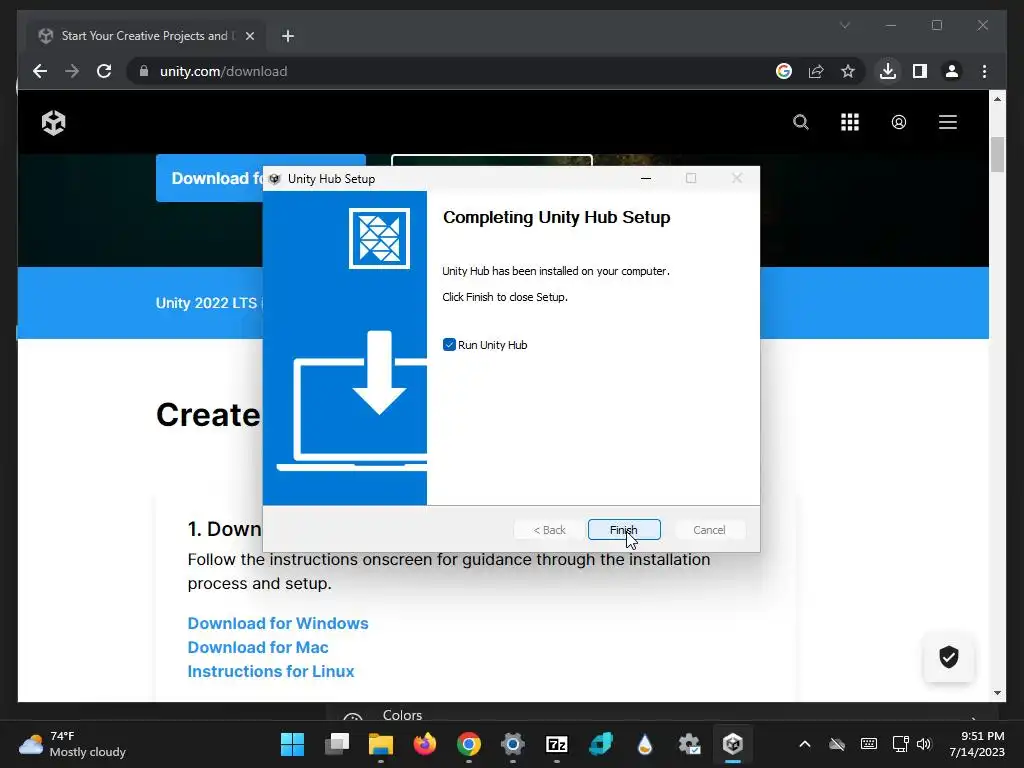Open the volume control in system tray
The width and height of the screenshot is (1024, 768).
pos(923,744)
